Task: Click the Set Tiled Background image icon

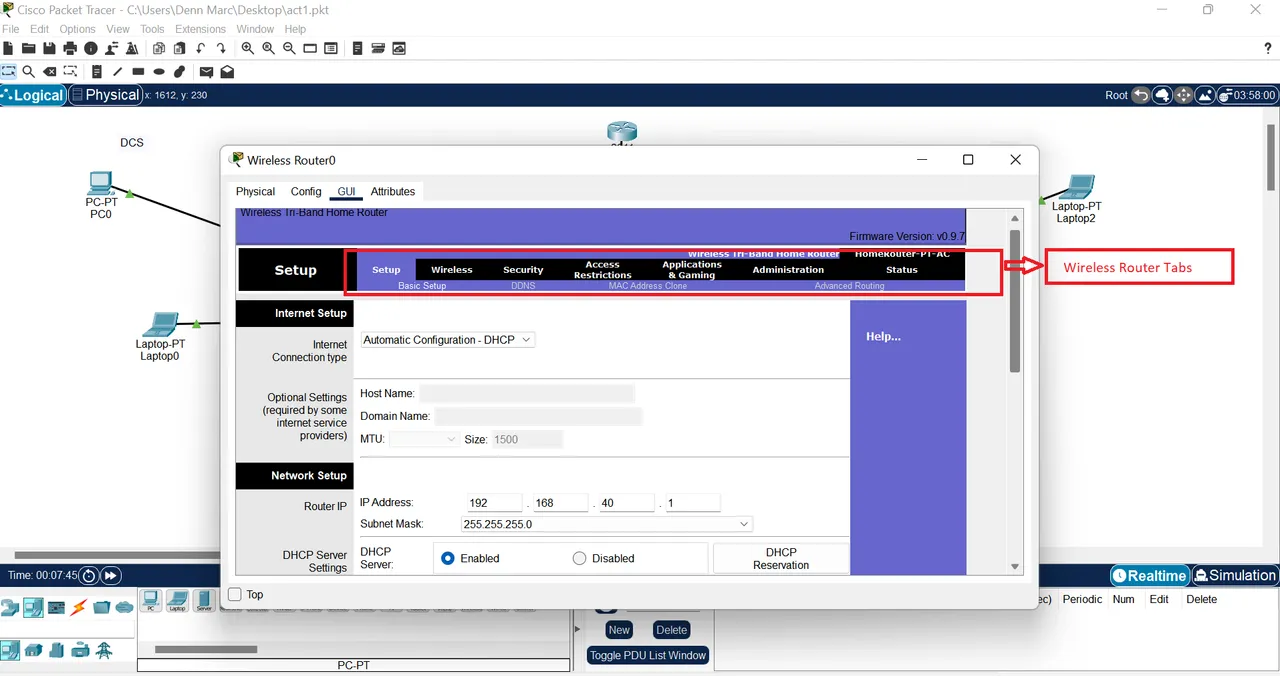Action: coord(1205,95)
